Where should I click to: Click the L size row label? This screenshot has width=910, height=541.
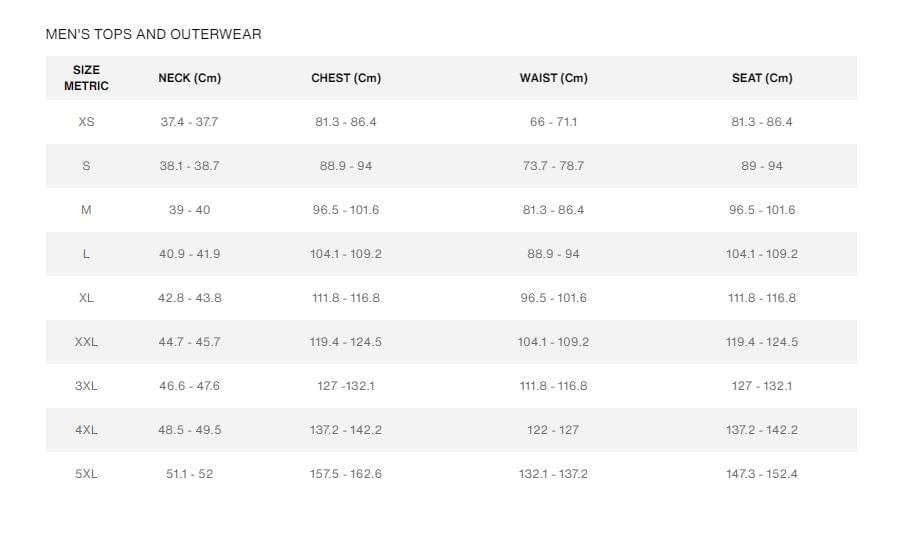coord(86,254)
